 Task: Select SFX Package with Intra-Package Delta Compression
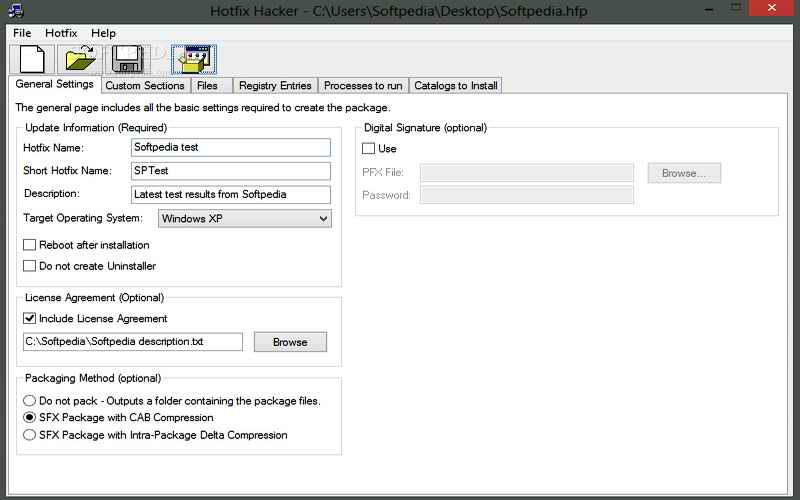pos(30,435)
